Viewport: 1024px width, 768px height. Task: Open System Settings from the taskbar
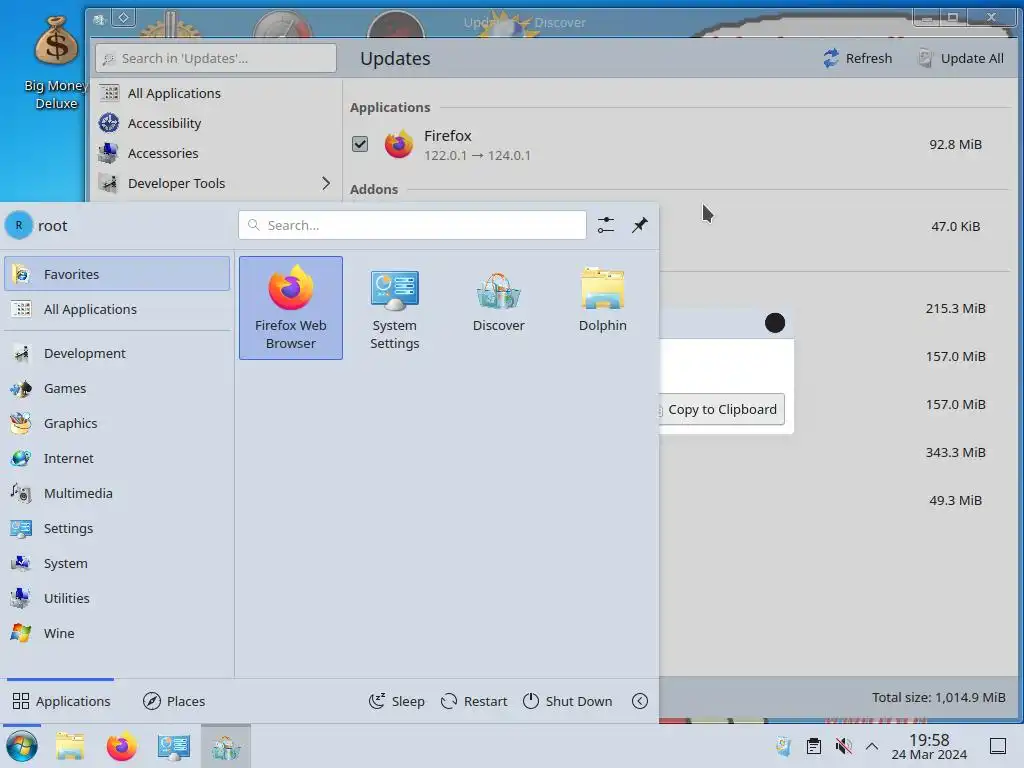[174, 746]
